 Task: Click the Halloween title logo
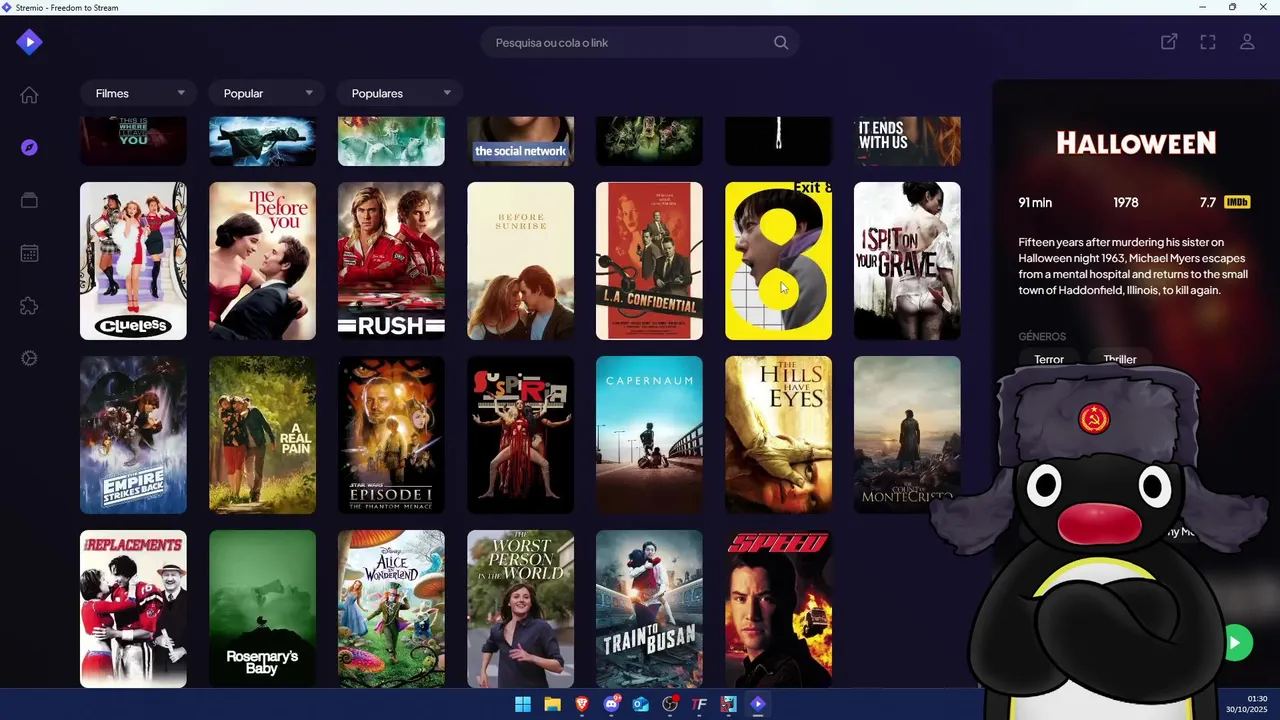click(1136, 143)
